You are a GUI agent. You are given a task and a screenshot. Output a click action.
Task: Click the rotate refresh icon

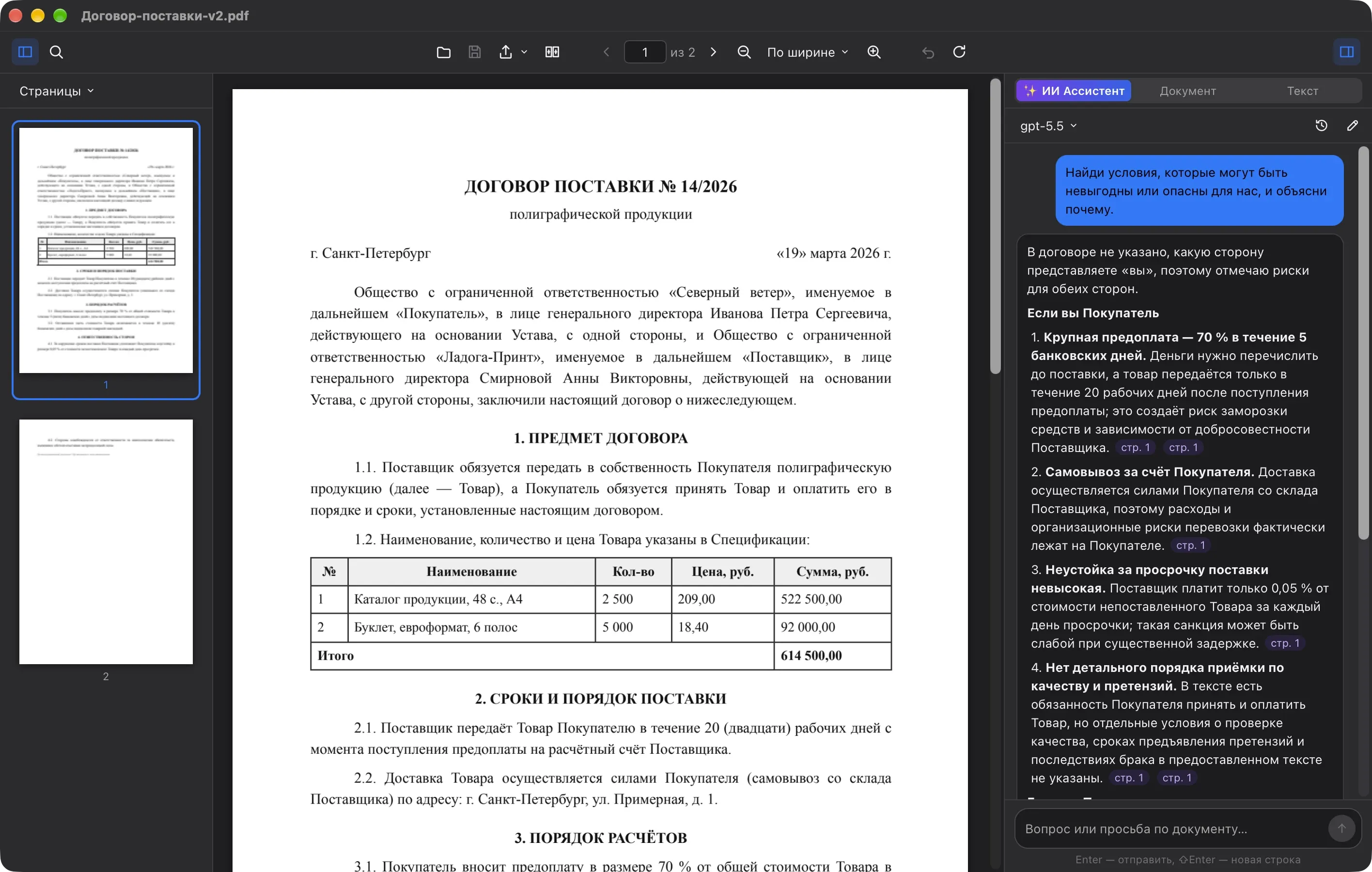click(x=959, y=52)
